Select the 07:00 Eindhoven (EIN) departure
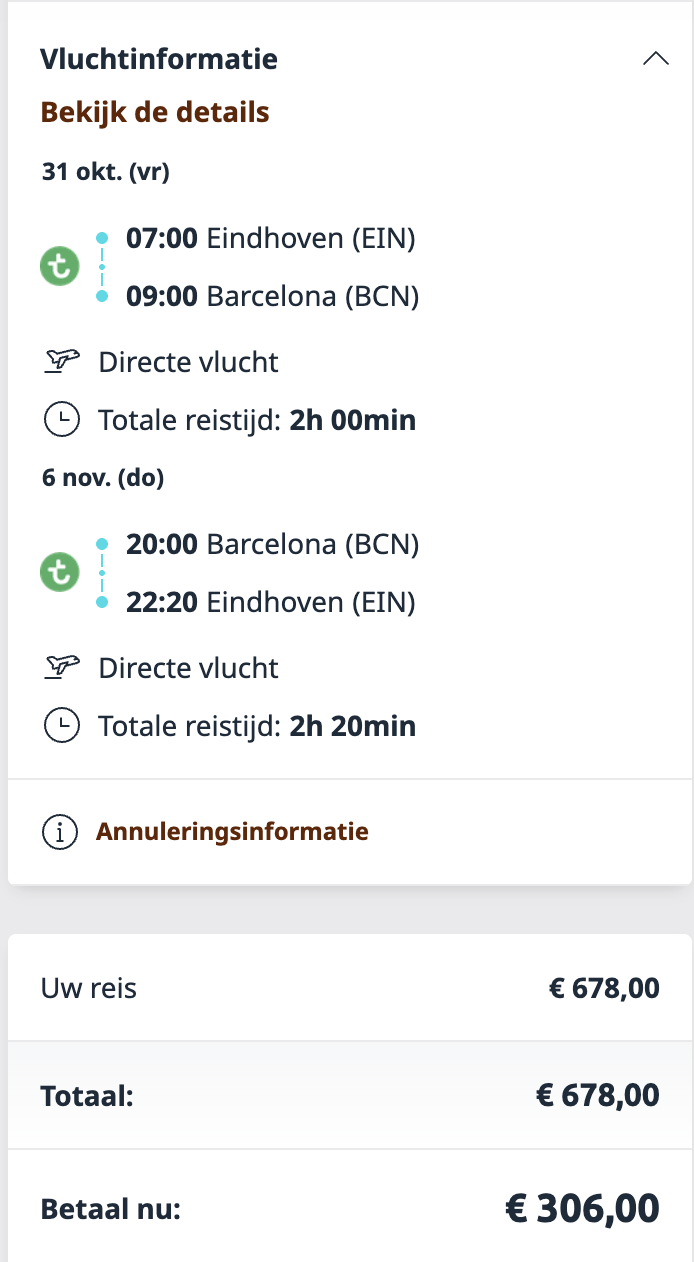The width and height of the screenshot is (694, 1262). click(x=270, y=239)
